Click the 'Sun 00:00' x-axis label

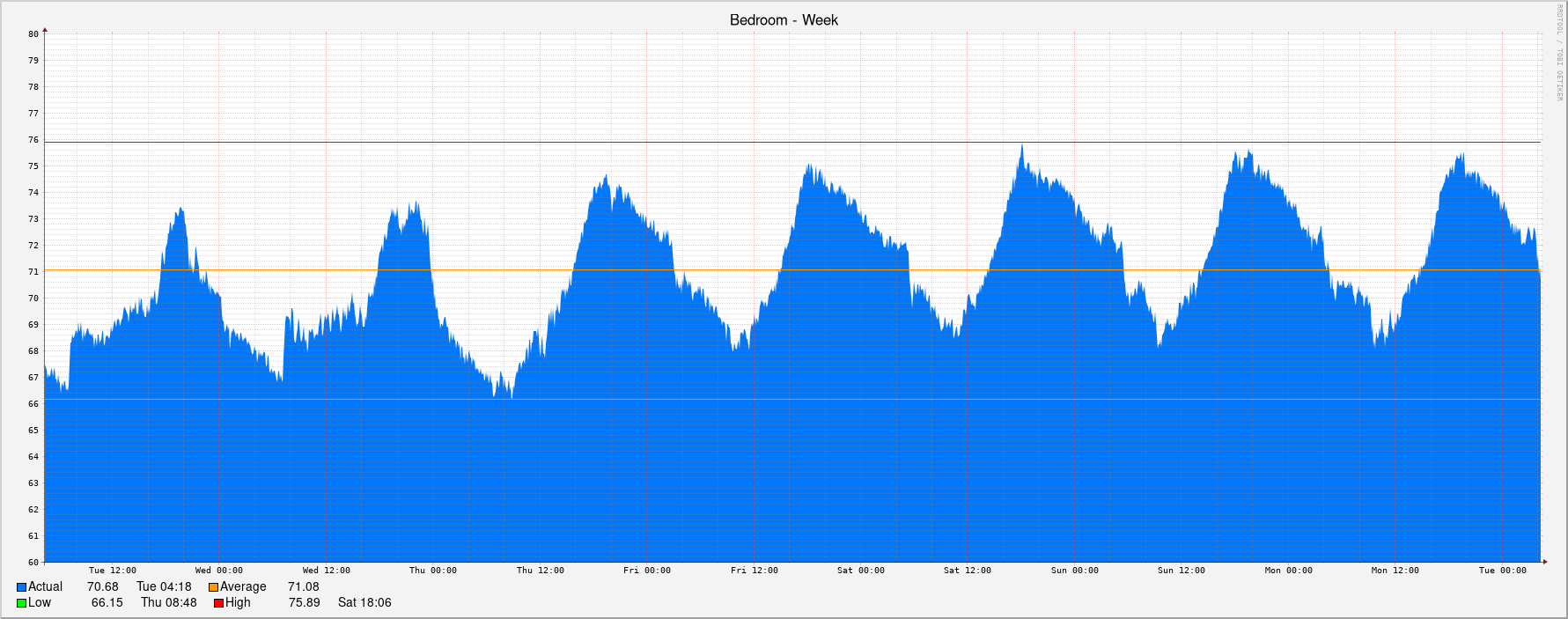(x=1075, y=571)
